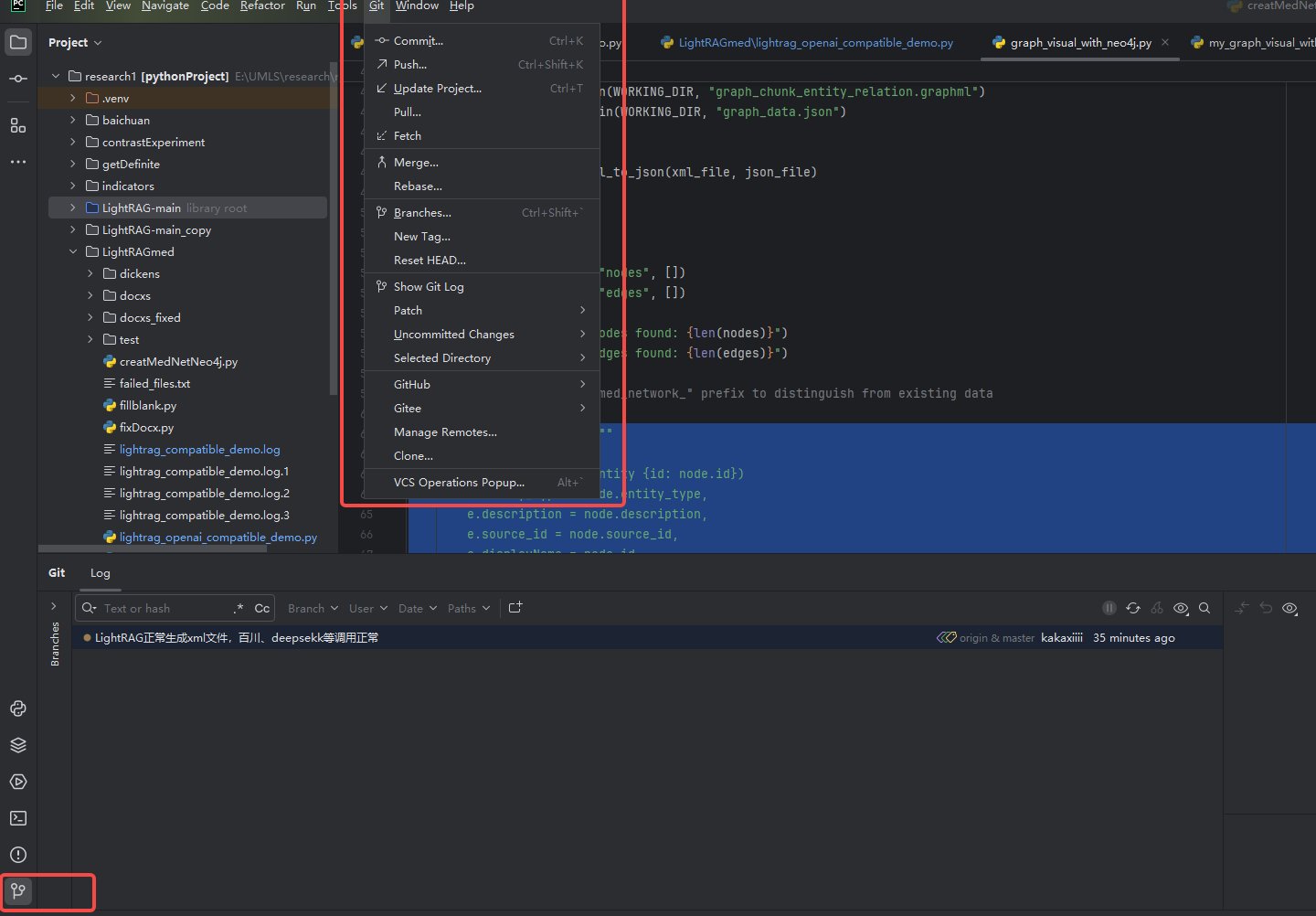The height and width of the screenshot is (916, 1316).
Task: Toggle regex option in log search
Action: point(239,608)
